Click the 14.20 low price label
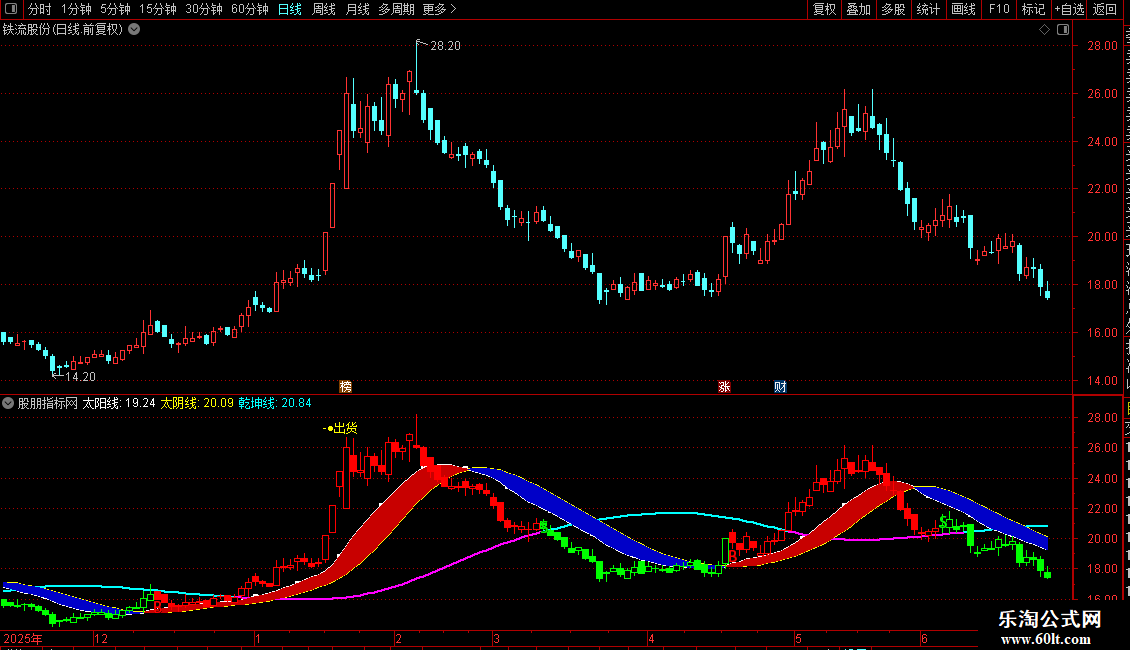 click(x=80, y=376)
